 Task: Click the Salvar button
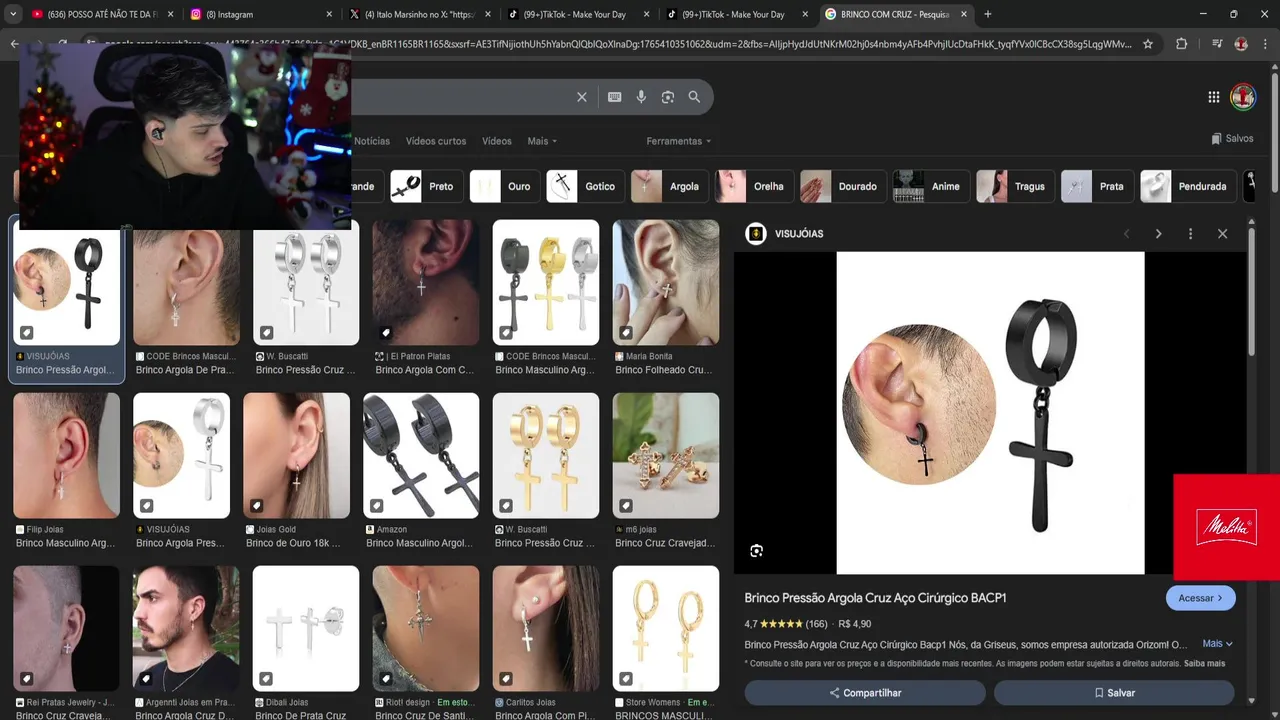pos(1114,693)
